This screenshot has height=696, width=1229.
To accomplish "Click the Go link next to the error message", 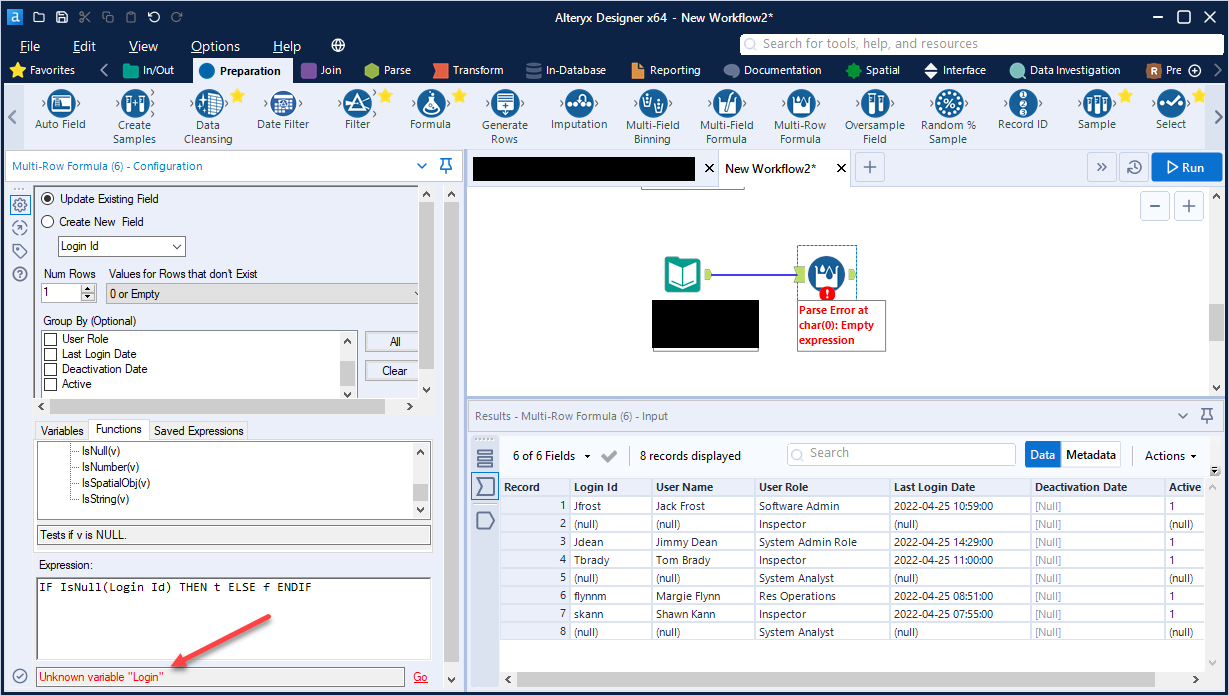I will (420, 677).
